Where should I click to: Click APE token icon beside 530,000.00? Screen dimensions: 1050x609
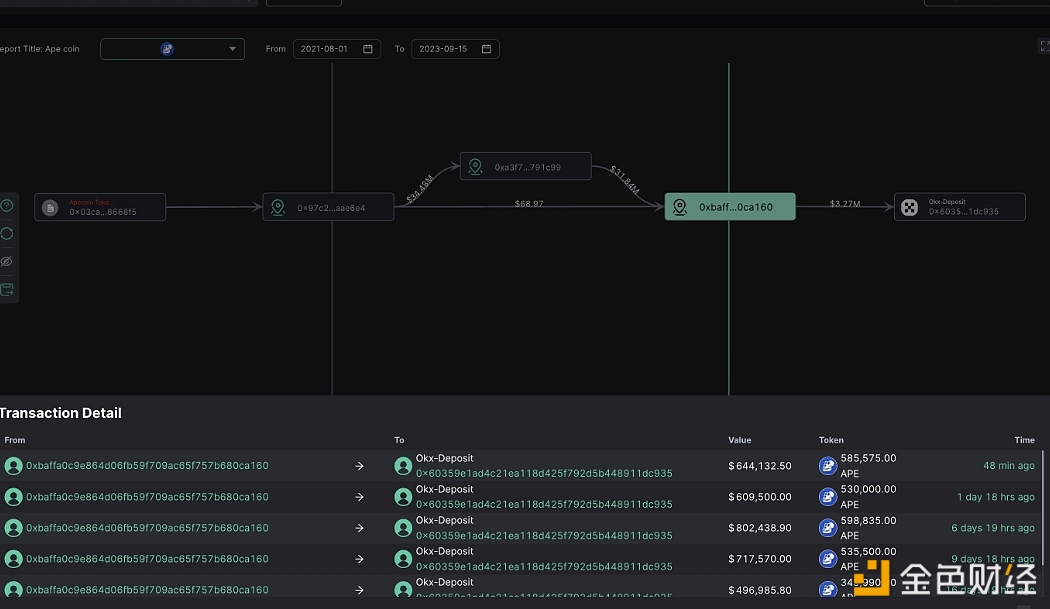coord(828,497)
